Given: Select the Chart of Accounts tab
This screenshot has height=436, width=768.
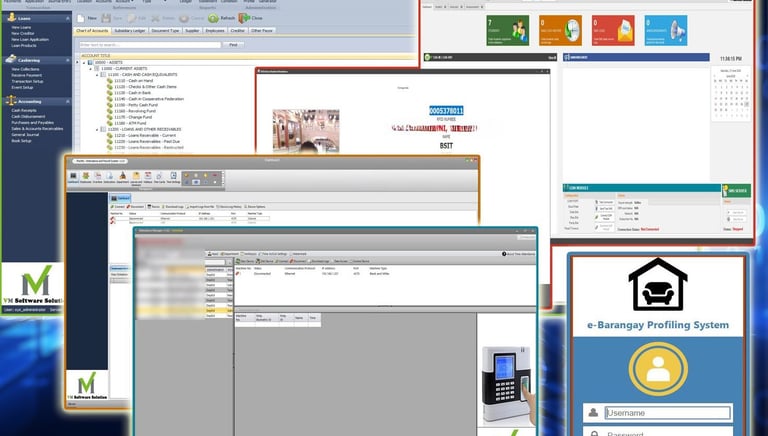Looking at the screenshot, I should [92, 30].
